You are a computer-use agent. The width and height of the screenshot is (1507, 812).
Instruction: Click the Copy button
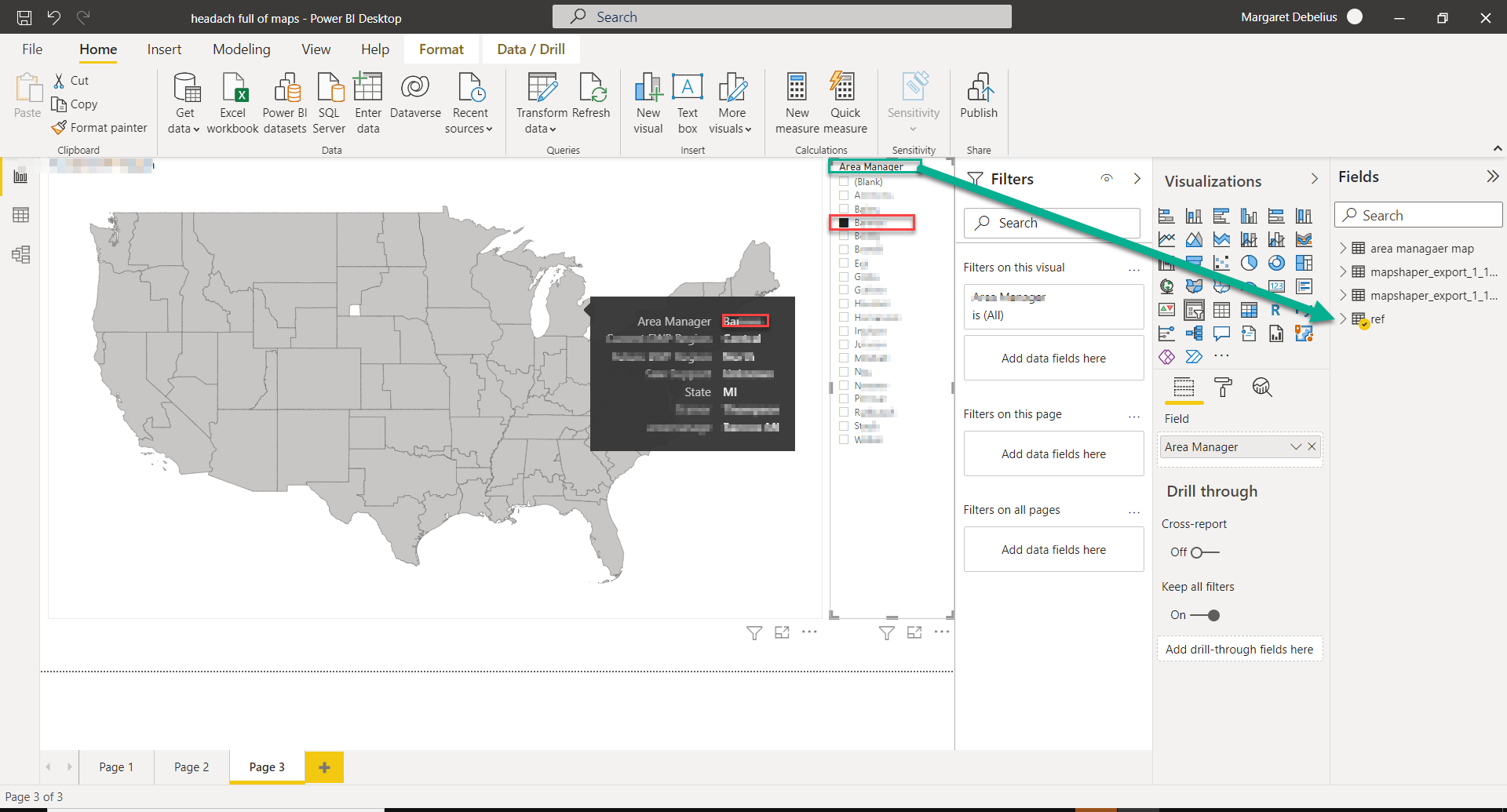75,104
